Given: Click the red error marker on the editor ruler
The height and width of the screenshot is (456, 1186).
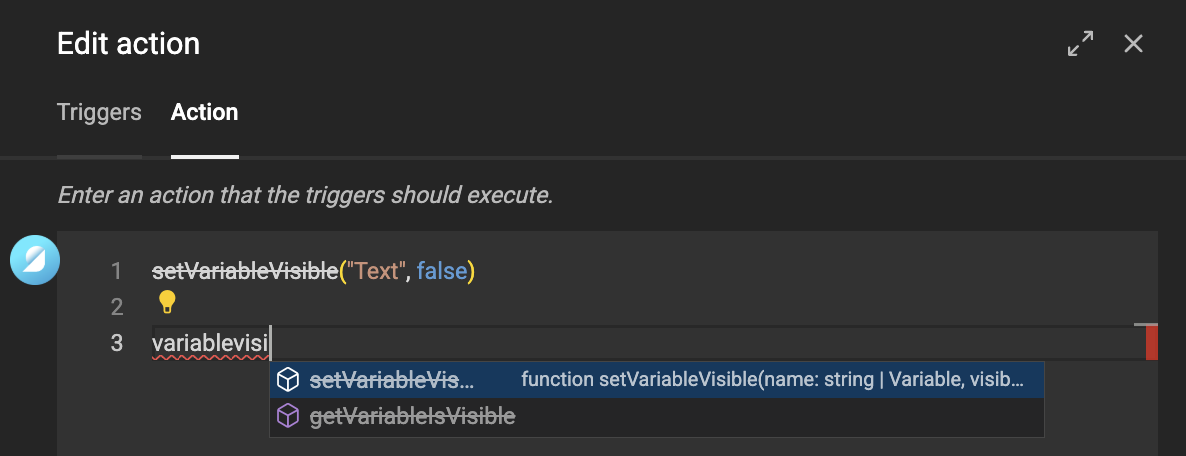Looking at the screenshot, I should point(1151,343).
